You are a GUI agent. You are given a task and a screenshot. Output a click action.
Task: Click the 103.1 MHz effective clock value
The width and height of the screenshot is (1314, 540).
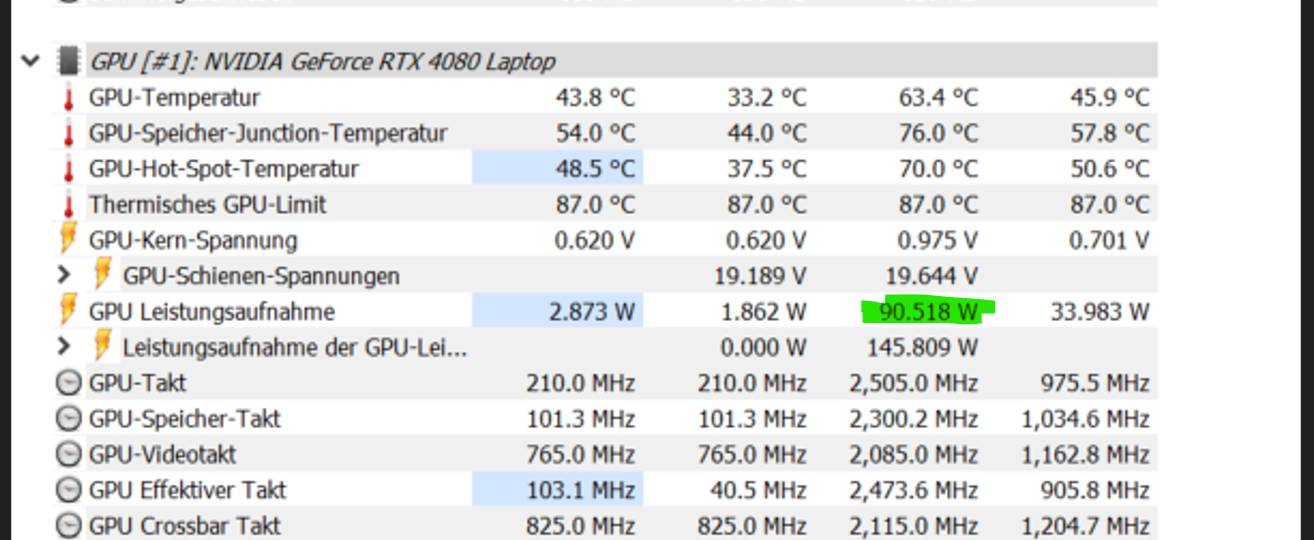582,490
